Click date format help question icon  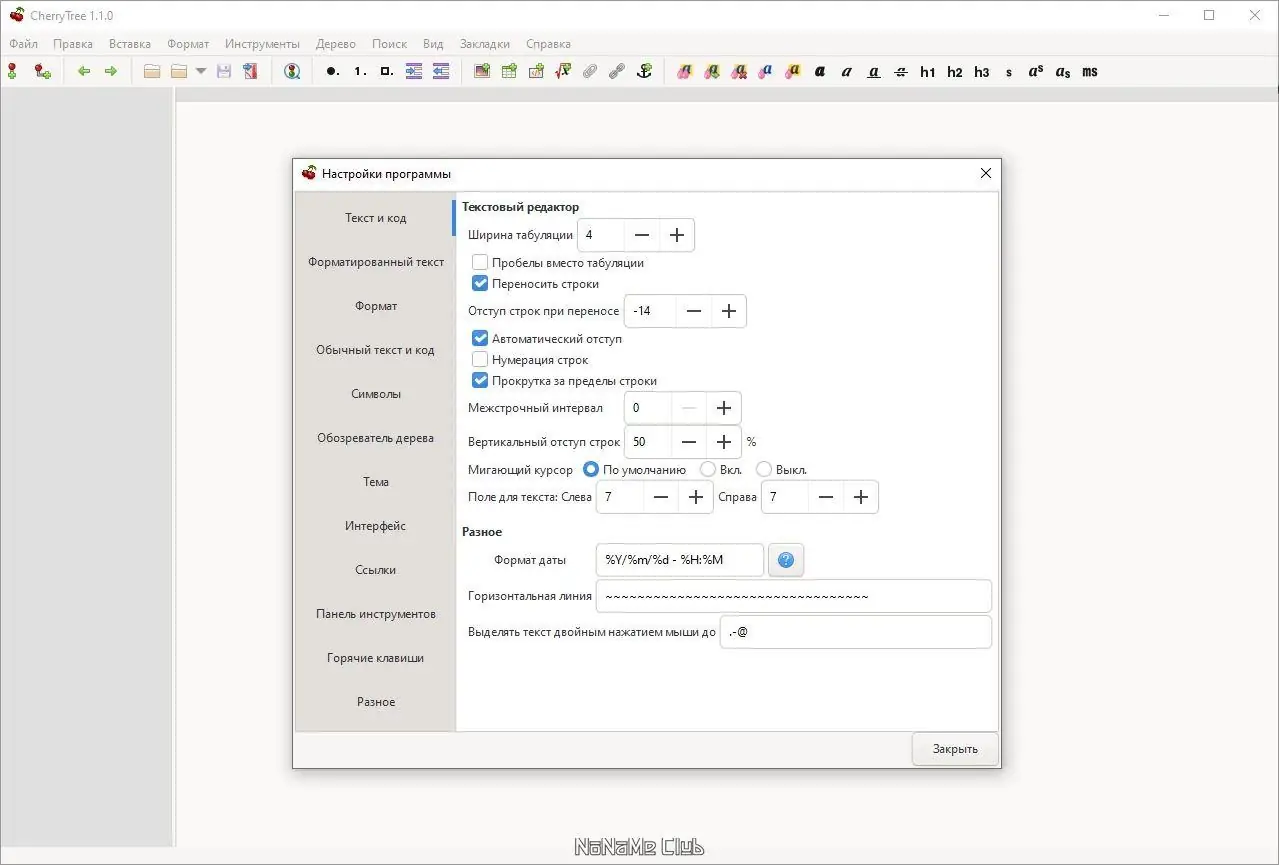pyautogui.click(x=786, y=560)
